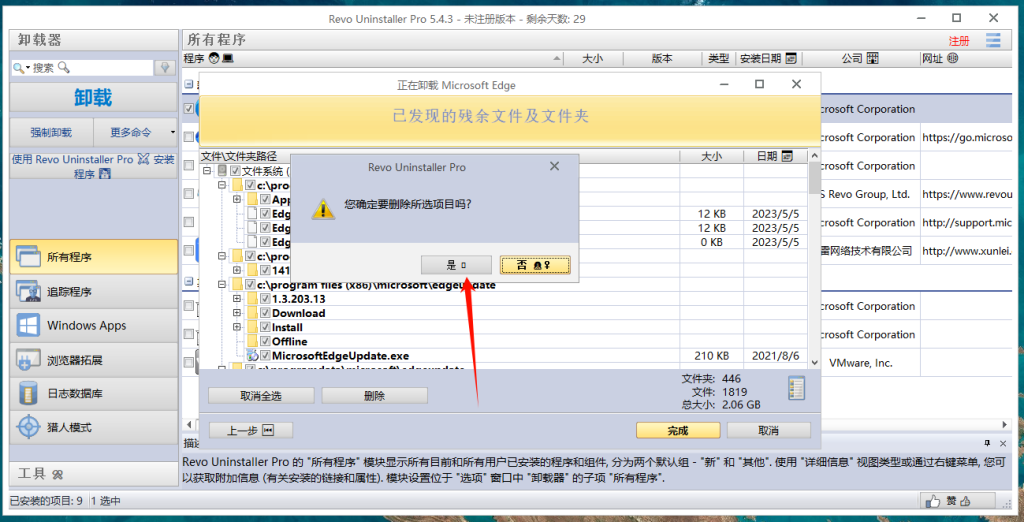Click the leftover list scroll-down arrow
Image resolution: width=1024 pixels, height=522 pixels.
point(814,361)
